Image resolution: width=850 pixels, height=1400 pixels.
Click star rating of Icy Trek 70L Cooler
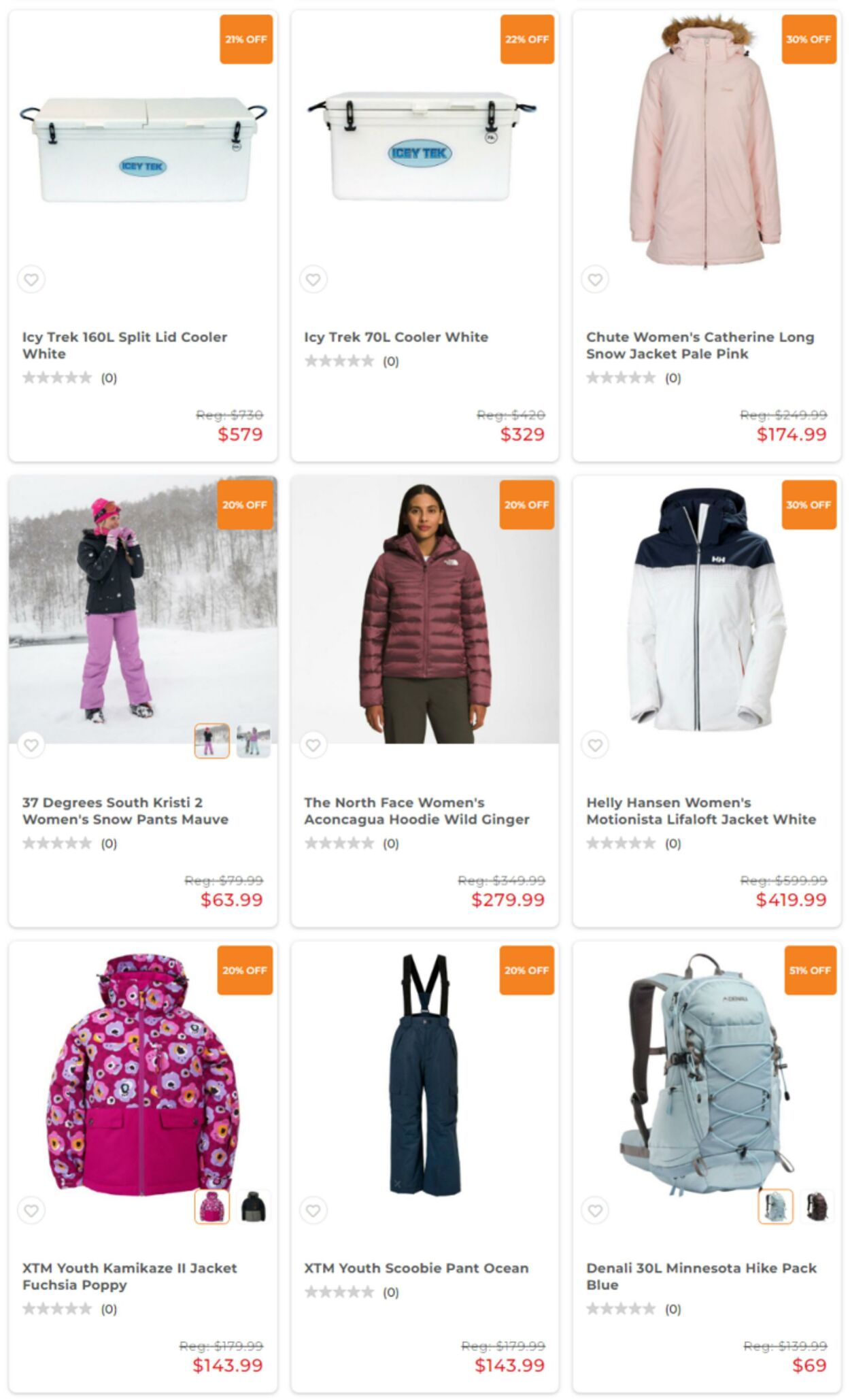339,361
